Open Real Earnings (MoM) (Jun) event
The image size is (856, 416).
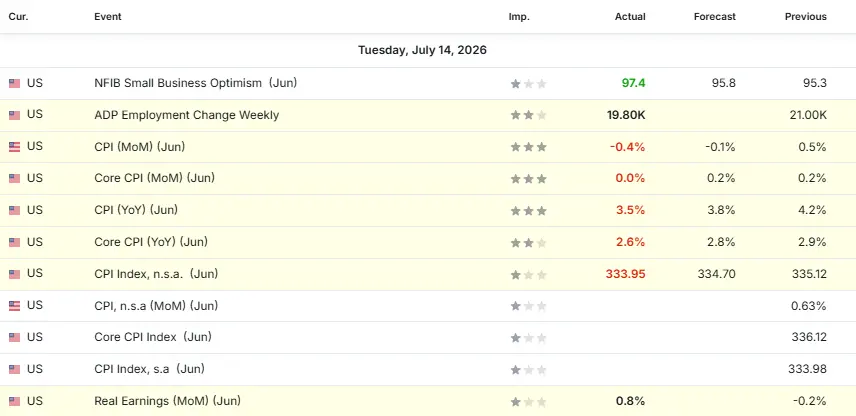(167, 401)
